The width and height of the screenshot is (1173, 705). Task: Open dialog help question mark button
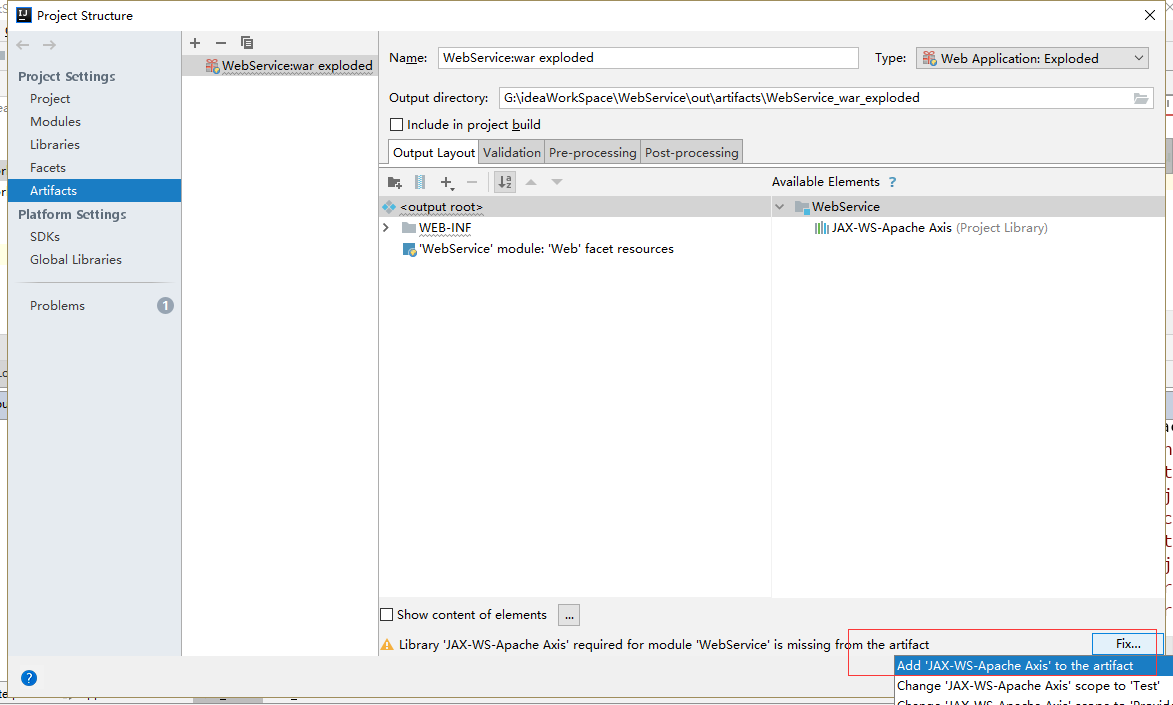point(29,678)
